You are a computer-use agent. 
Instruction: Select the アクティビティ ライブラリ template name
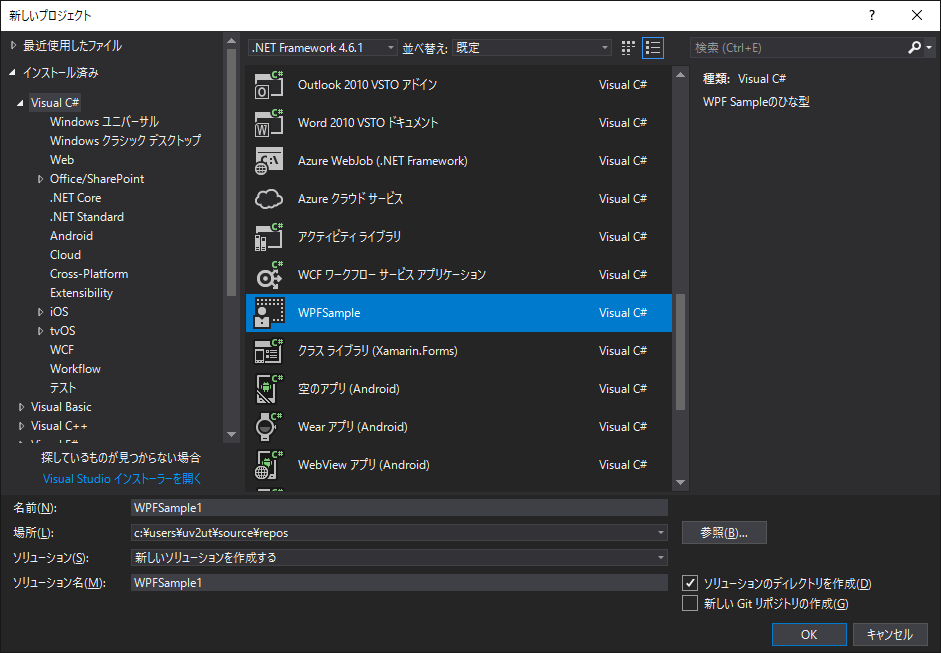349,236
